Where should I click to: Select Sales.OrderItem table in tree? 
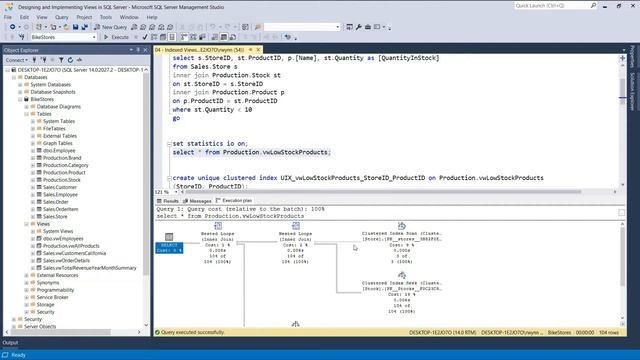pyautogui.click(x=60, y=209)
